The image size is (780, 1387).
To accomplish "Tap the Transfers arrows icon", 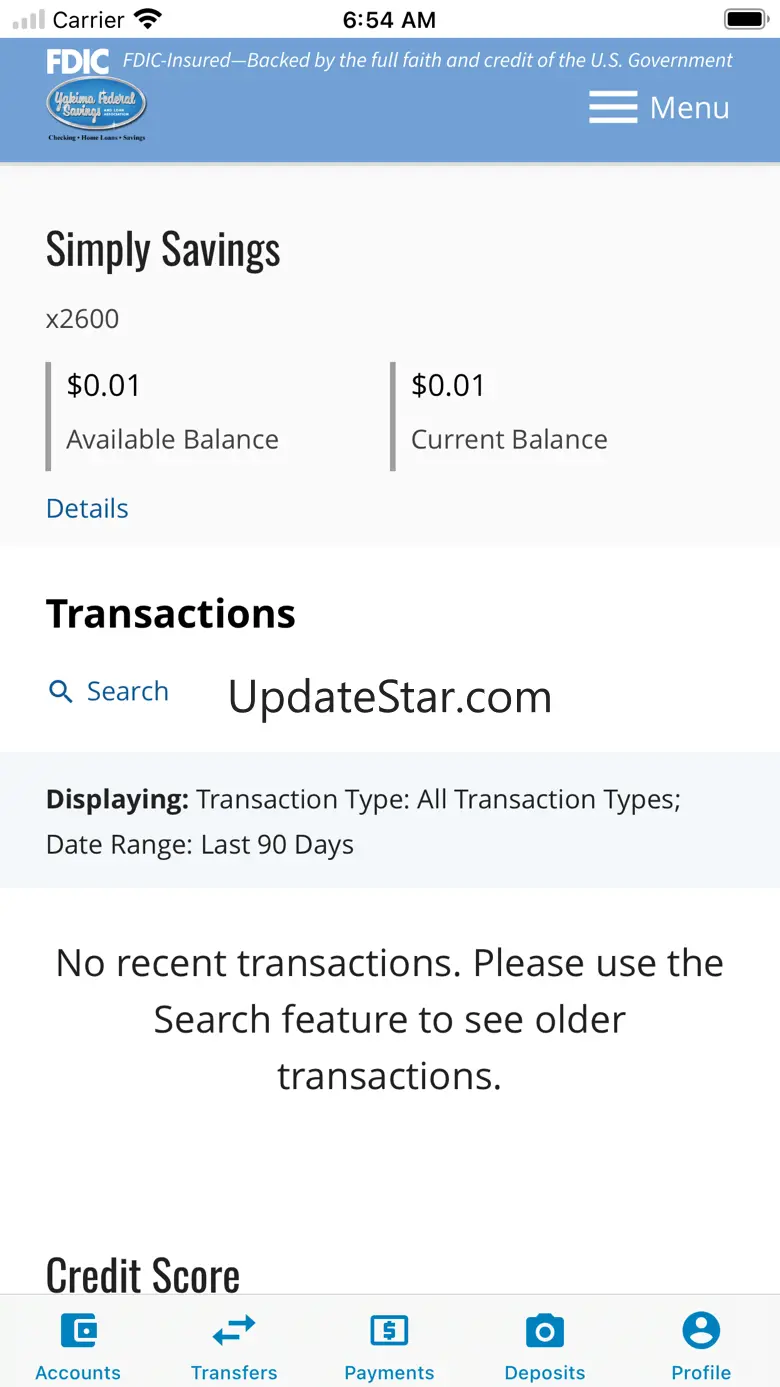I will 234,1331.
